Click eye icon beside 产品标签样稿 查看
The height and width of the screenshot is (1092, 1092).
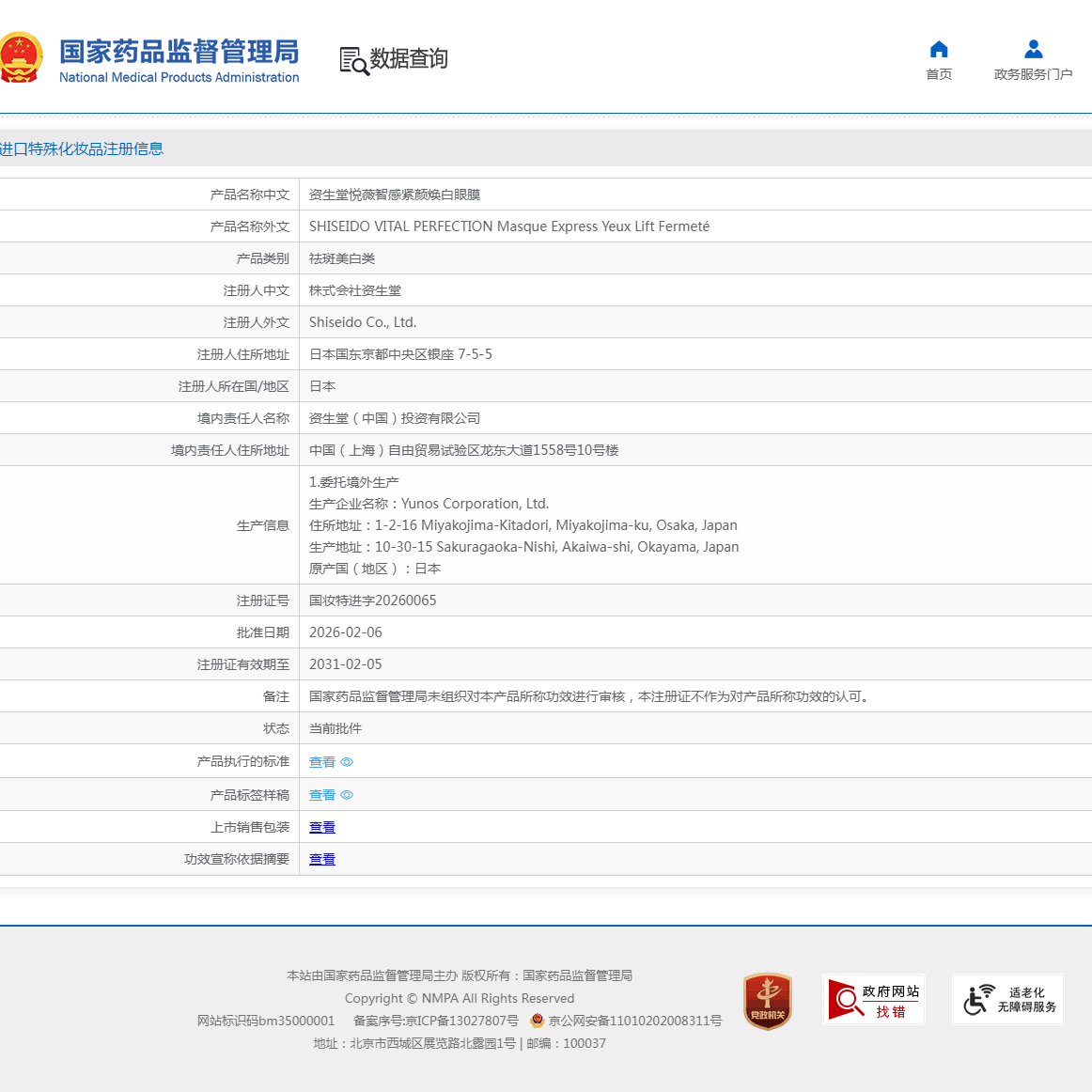pos(347,795)
